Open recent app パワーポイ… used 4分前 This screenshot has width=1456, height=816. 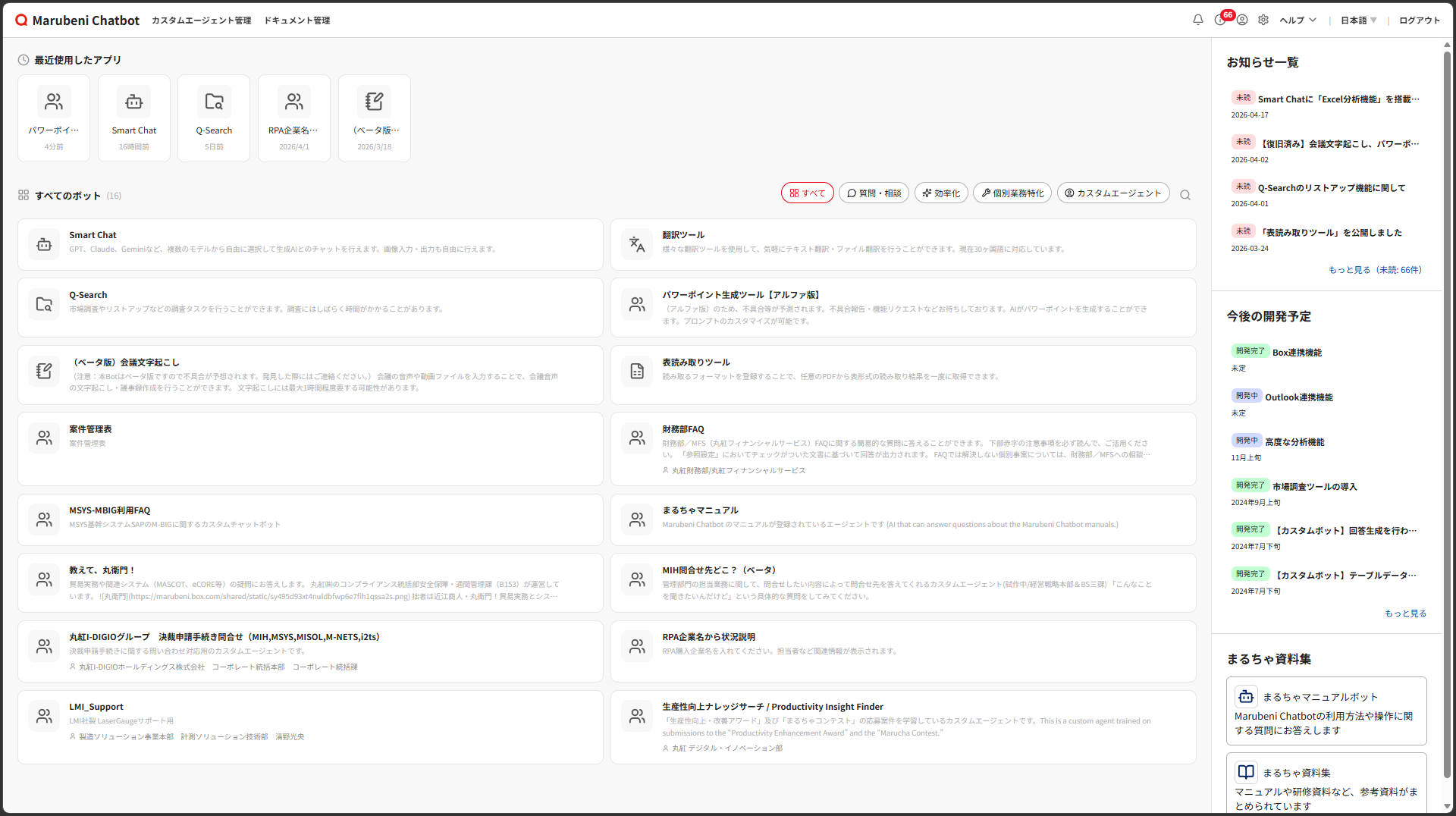click(54, 118)
